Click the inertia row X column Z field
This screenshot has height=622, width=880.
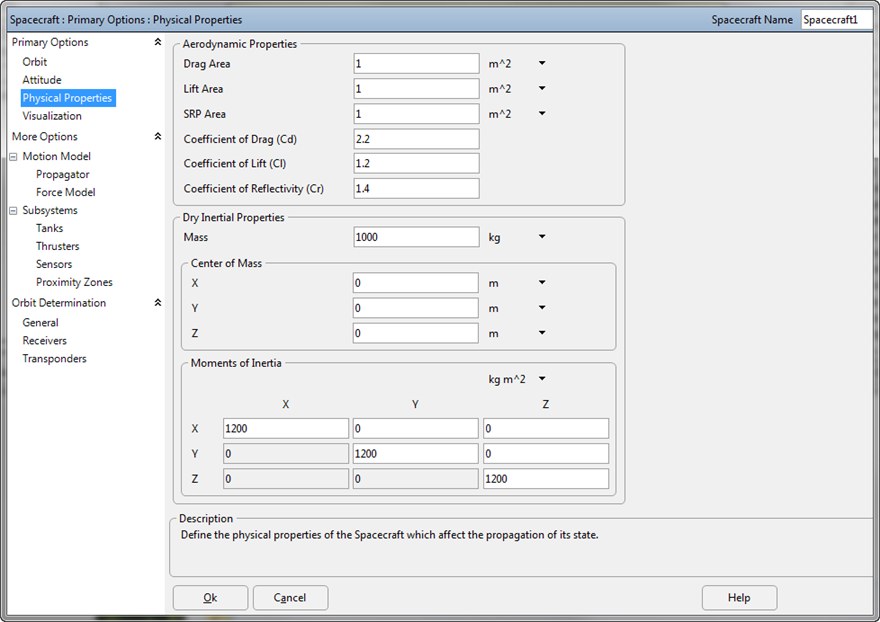point(546,428)
